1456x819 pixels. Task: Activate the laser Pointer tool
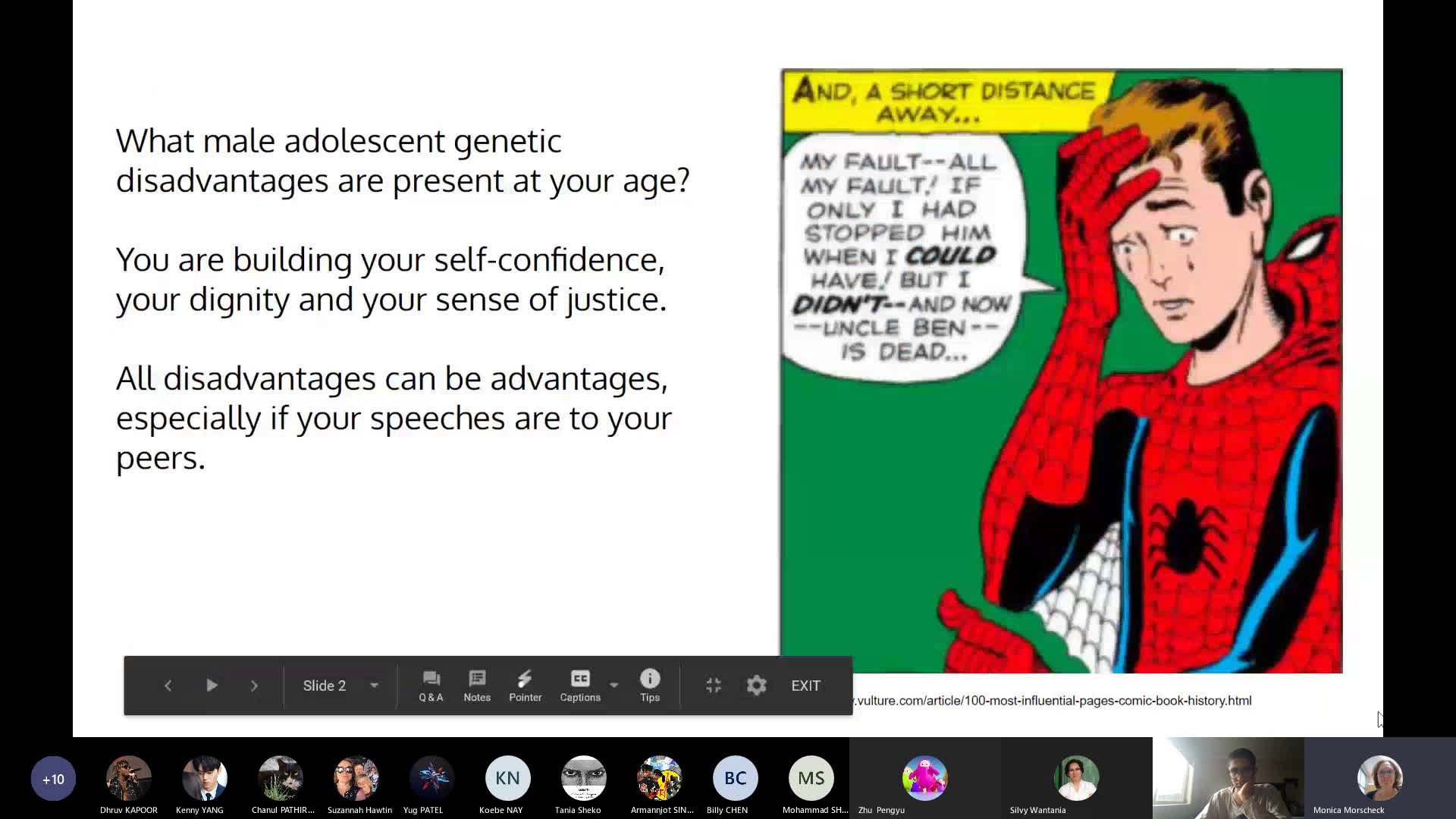(525, 686)
